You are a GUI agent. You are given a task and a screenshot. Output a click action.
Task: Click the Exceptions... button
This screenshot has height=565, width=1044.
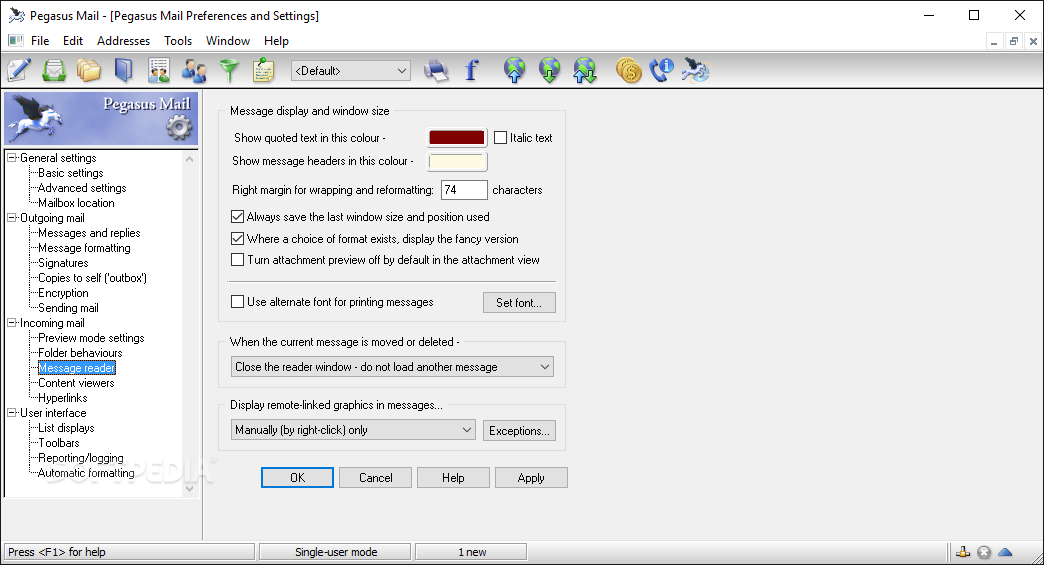519,431
